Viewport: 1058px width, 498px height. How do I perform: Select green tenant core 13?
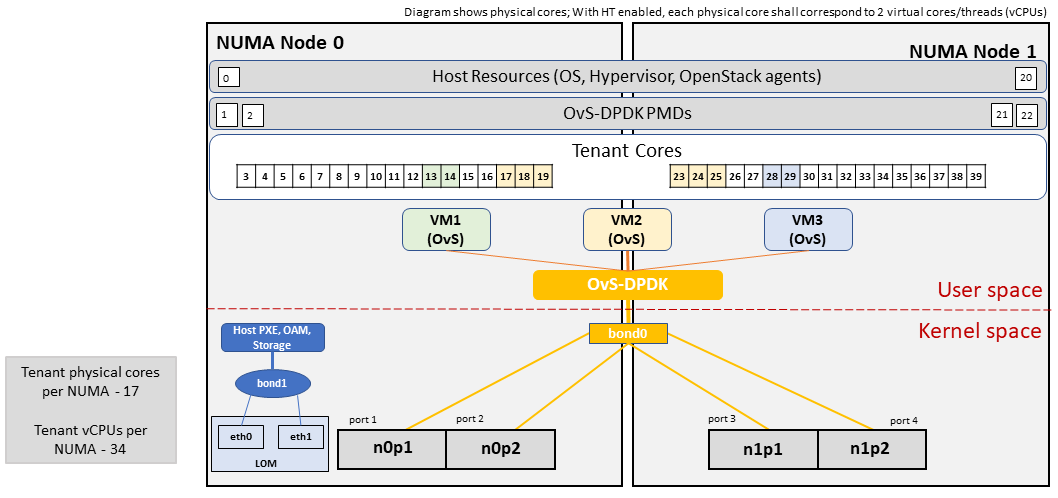pyautogui.click(x=431, y=176)
